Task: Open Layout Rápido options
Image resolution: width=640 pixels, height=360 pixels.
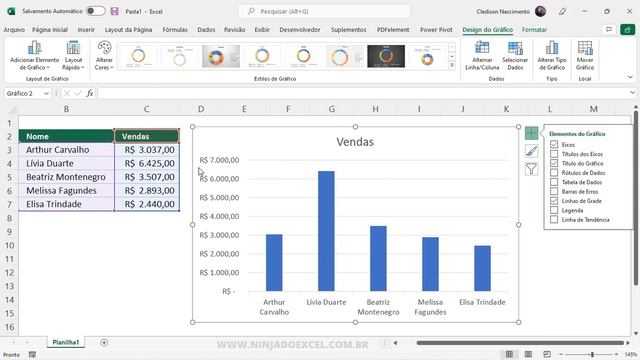Action: [73, 56]
